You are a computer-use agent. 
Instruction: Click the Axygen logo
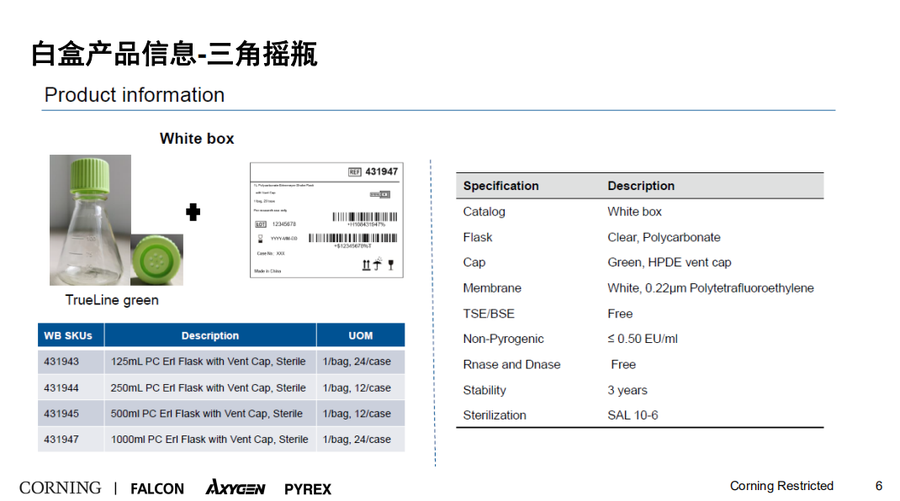[235, 487]
